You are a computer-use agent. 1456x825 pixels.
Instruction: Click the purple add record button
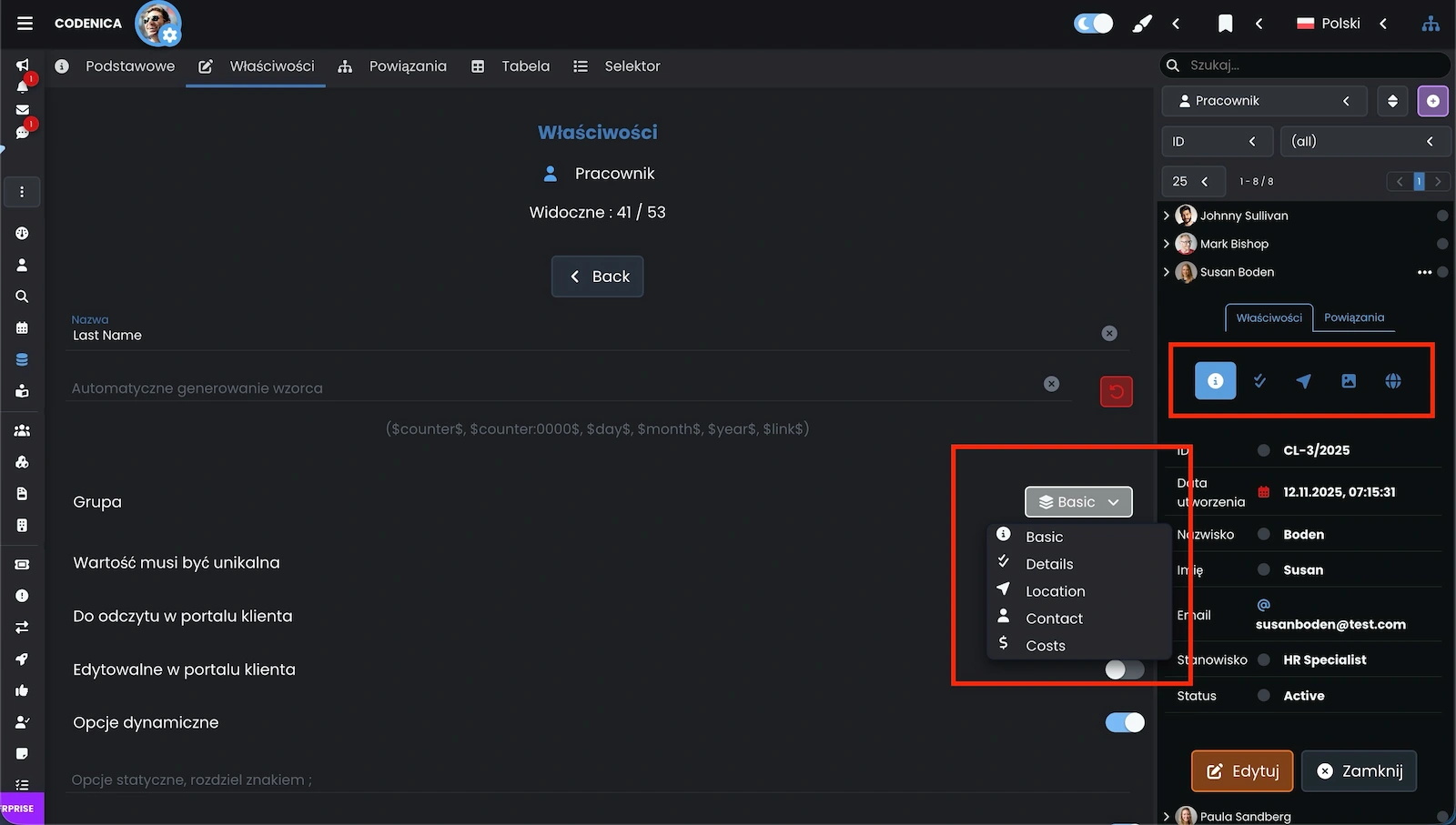click(x=1432, y=101)
